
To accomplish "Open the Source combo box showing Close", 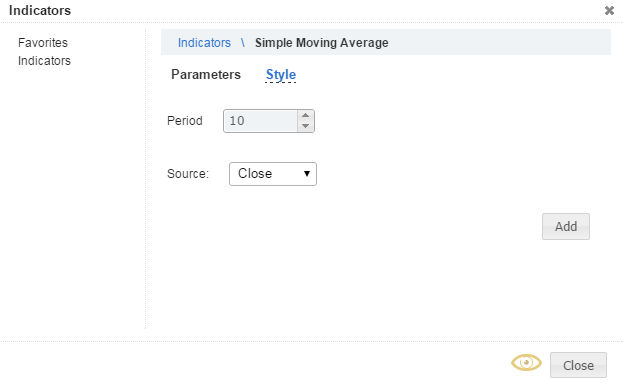I will tap(273, 174).
